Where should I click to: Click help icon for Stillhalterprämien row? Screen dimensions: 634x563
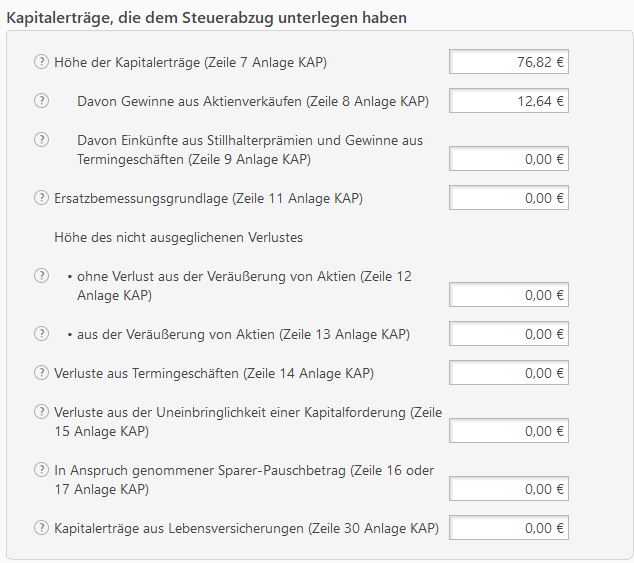41,140
